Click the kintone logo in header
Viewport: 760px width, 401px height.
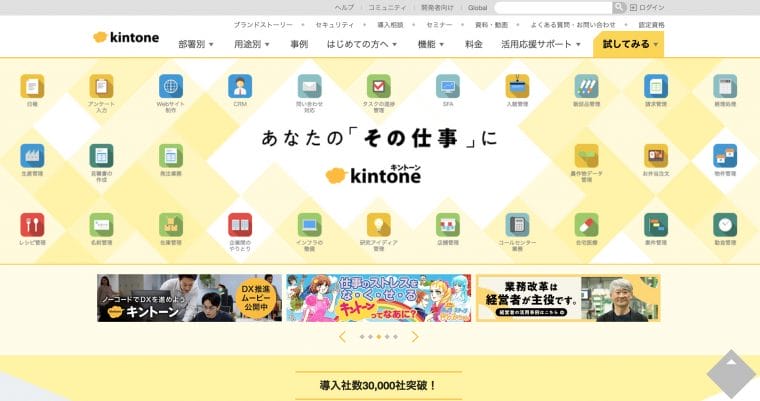[127, 37]
